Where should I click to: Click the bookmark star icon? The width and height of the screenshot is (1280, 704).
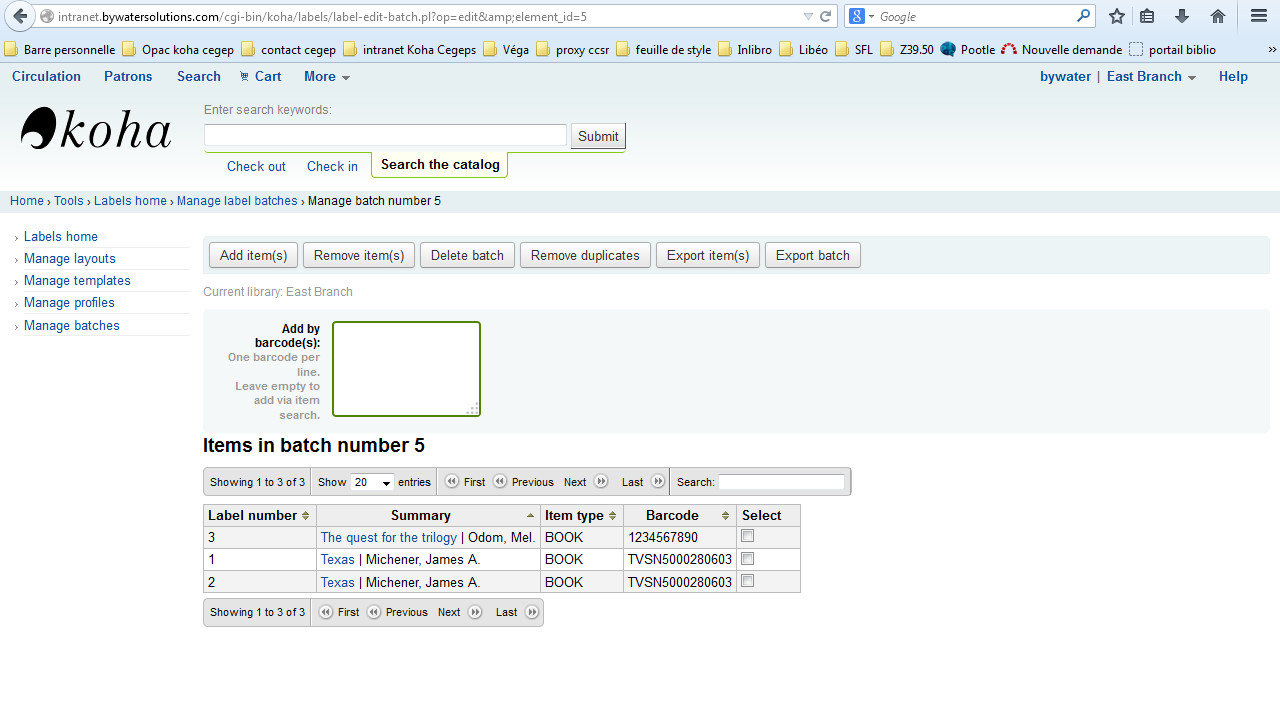[1116, 16]
